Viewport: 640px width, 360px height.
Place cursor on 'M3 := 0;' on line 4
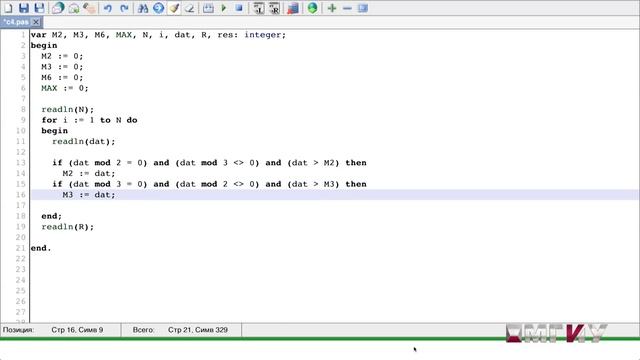(62, 67)
